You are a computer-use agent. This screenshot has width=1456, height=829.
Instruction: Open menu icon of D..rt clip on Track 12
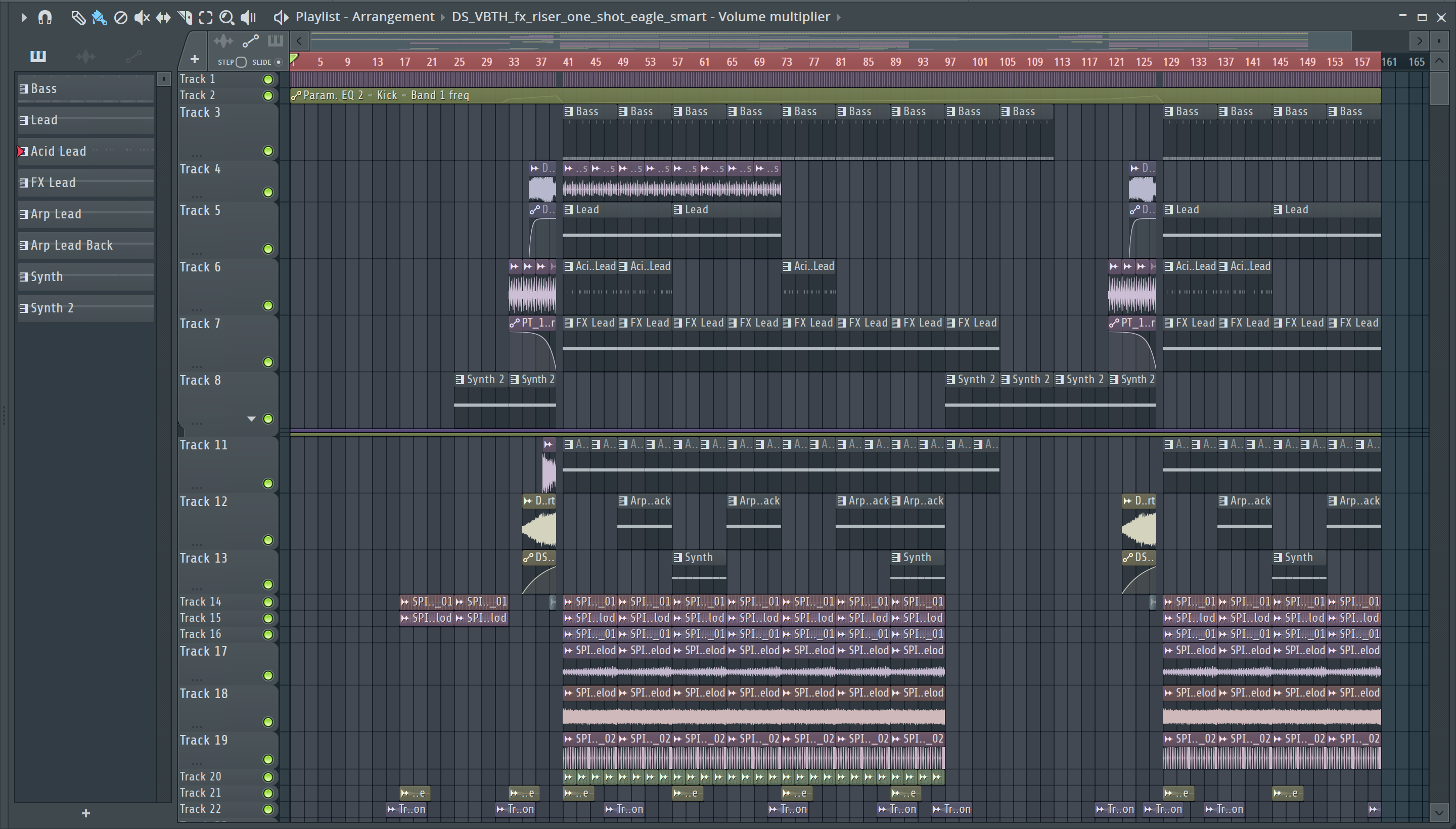pyautogui.click(x=528, y=501)
